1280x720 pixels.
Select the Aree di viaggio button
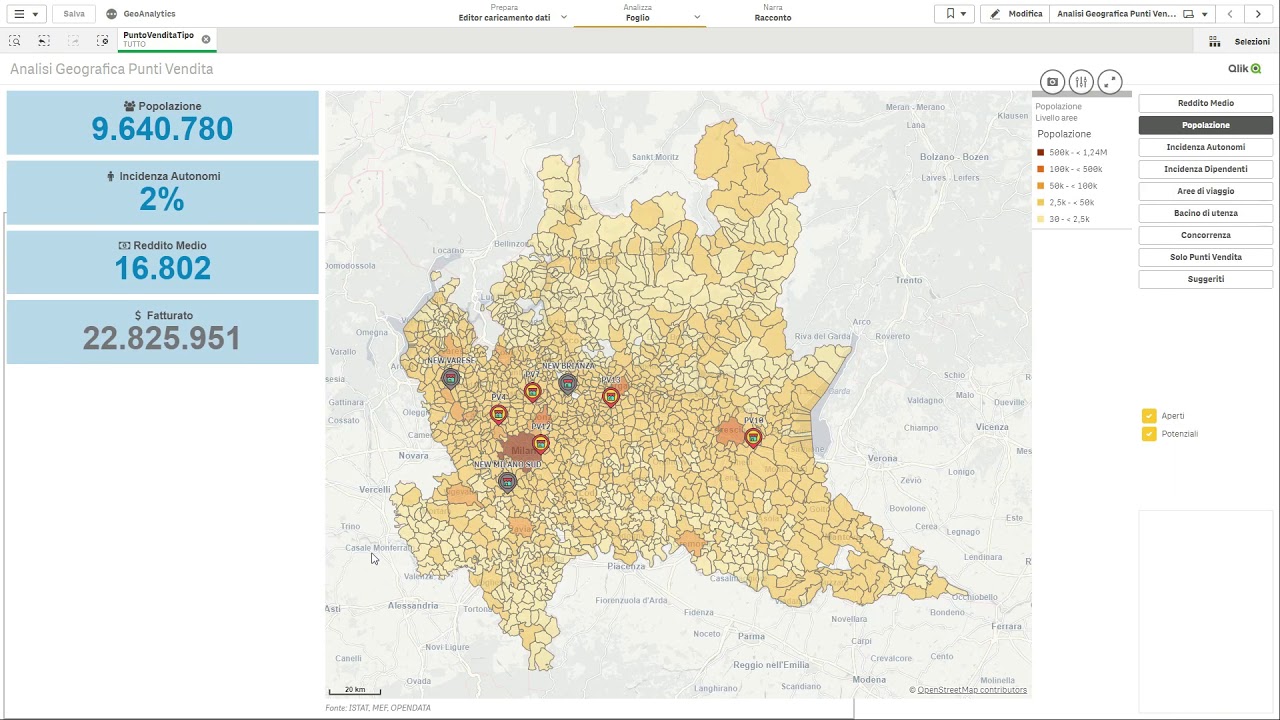point(1206,191)
